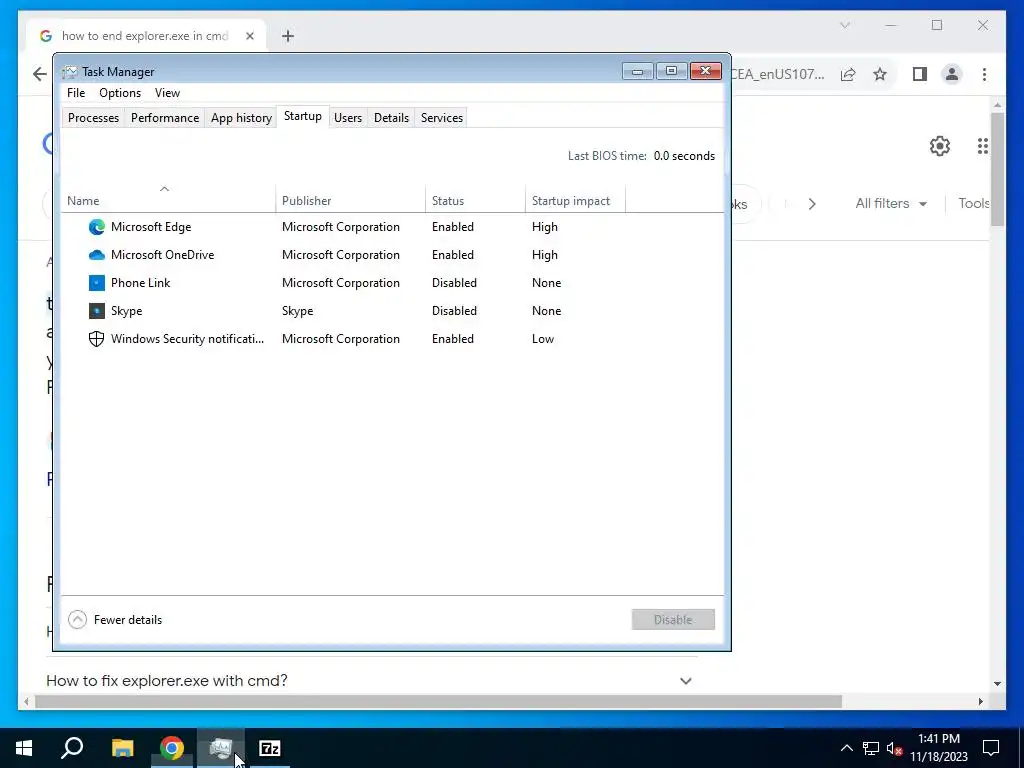Screen dimensions: 1024x768
Task: Open Chrome from the taskbar
Action: point(172,748)
